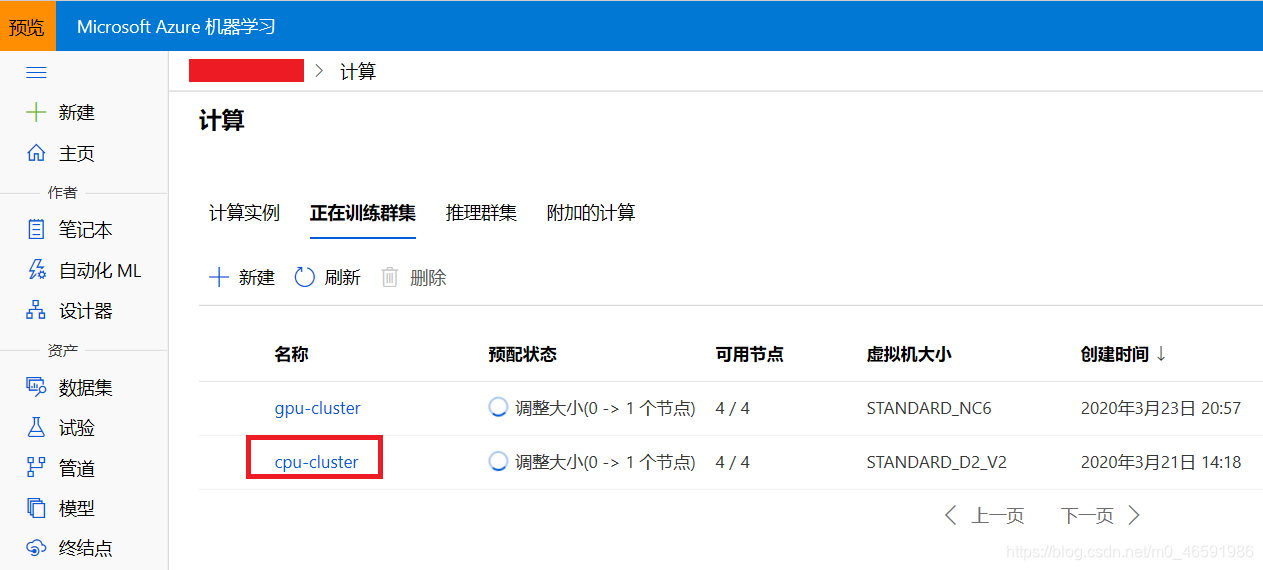
Task: Sort by the 名称 column header
Action: click(291, 354)
